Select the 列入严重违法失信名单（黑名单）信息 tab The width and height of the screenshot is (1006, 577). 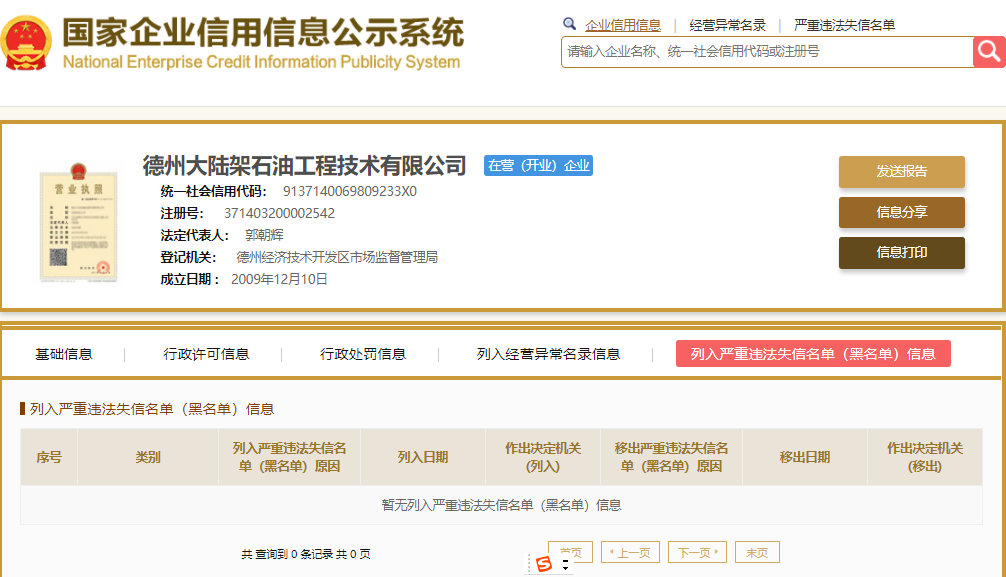[813, 354]
